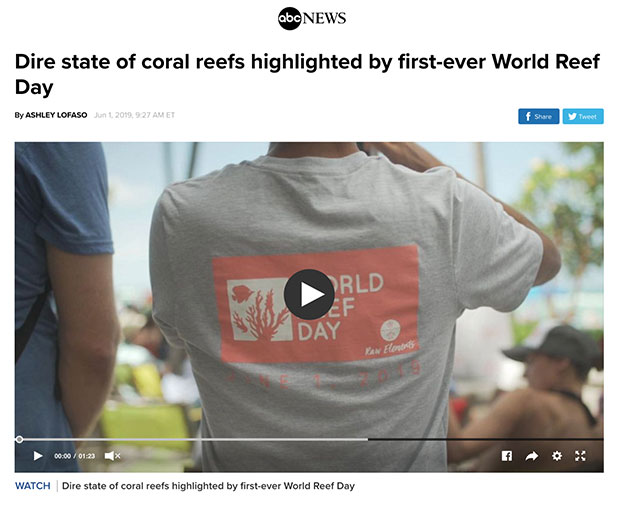Enter fullscreen mode with expand icon

point(580,456)
